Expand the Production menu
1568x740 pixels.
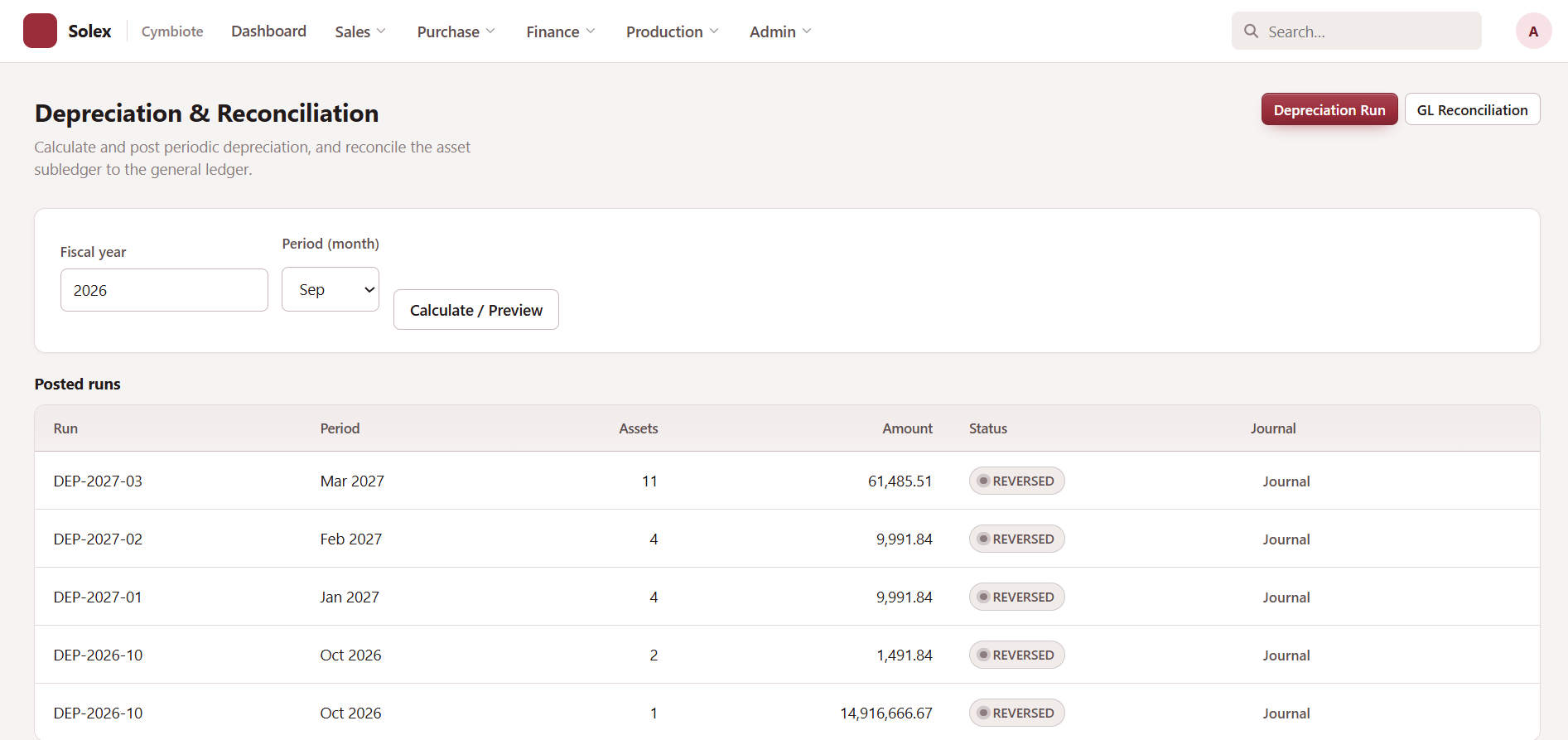pyautogui.click(x=672, y=31)
